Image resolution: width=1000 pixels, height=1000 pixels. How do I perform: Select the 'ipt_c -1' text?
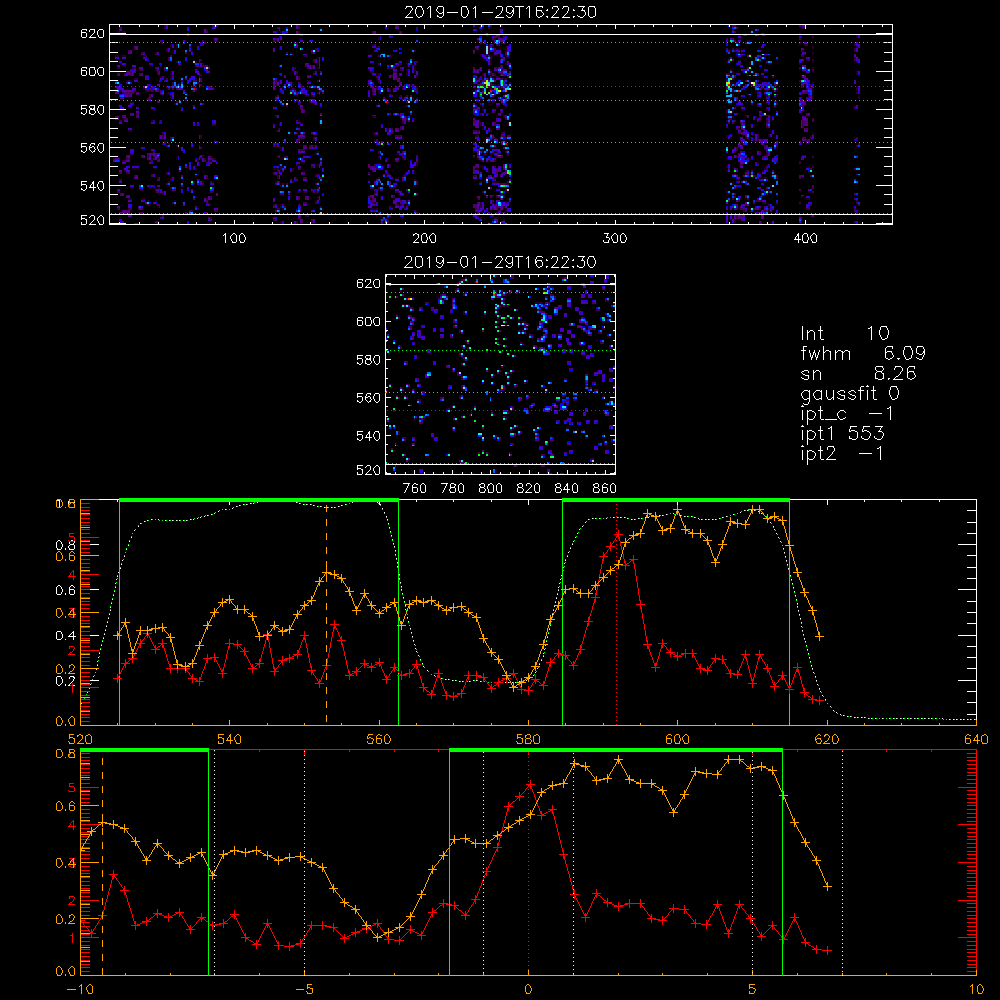click(x=847, y=414)
